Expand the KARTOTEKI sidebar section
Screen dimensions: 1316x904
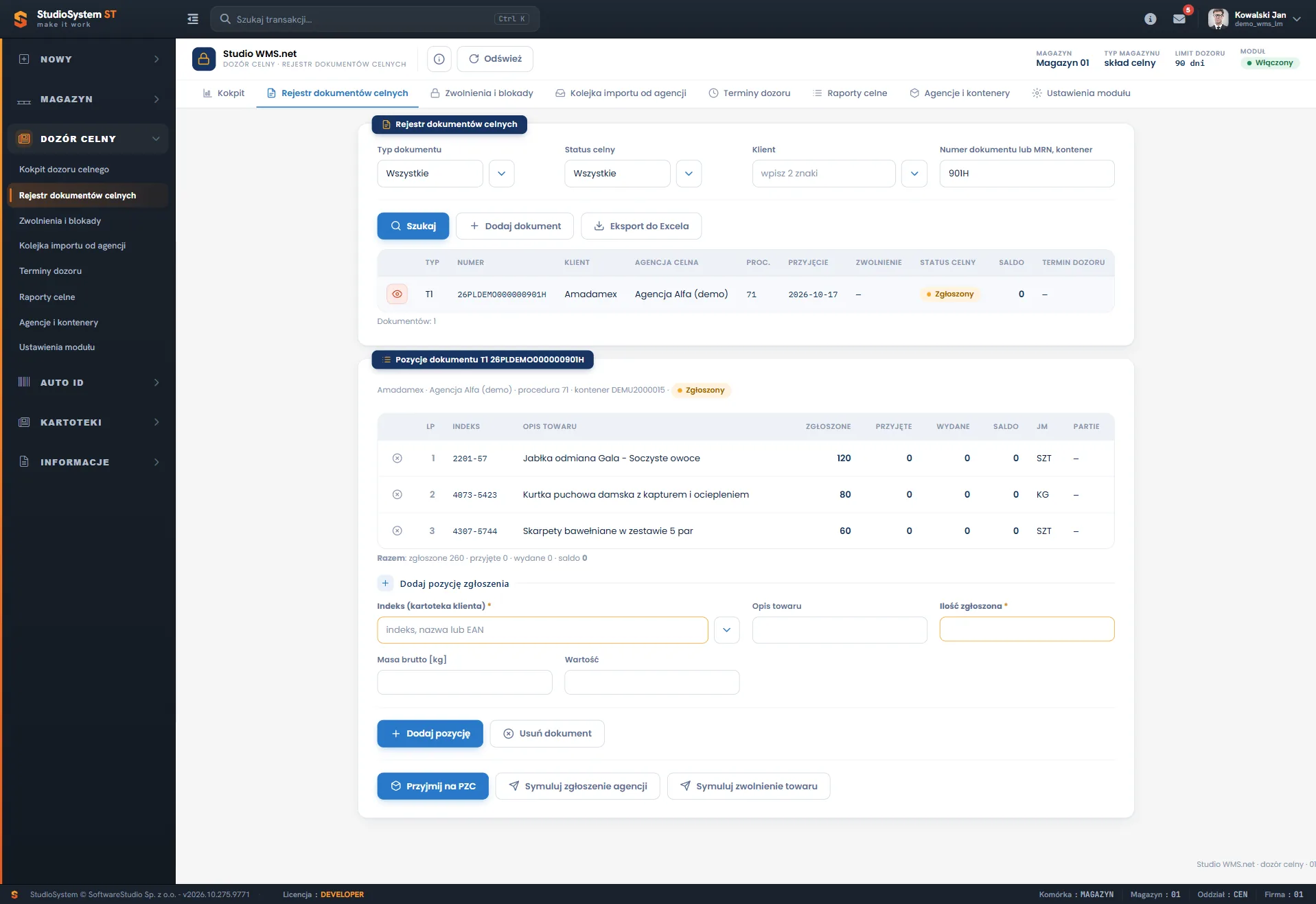pos(88,422)
